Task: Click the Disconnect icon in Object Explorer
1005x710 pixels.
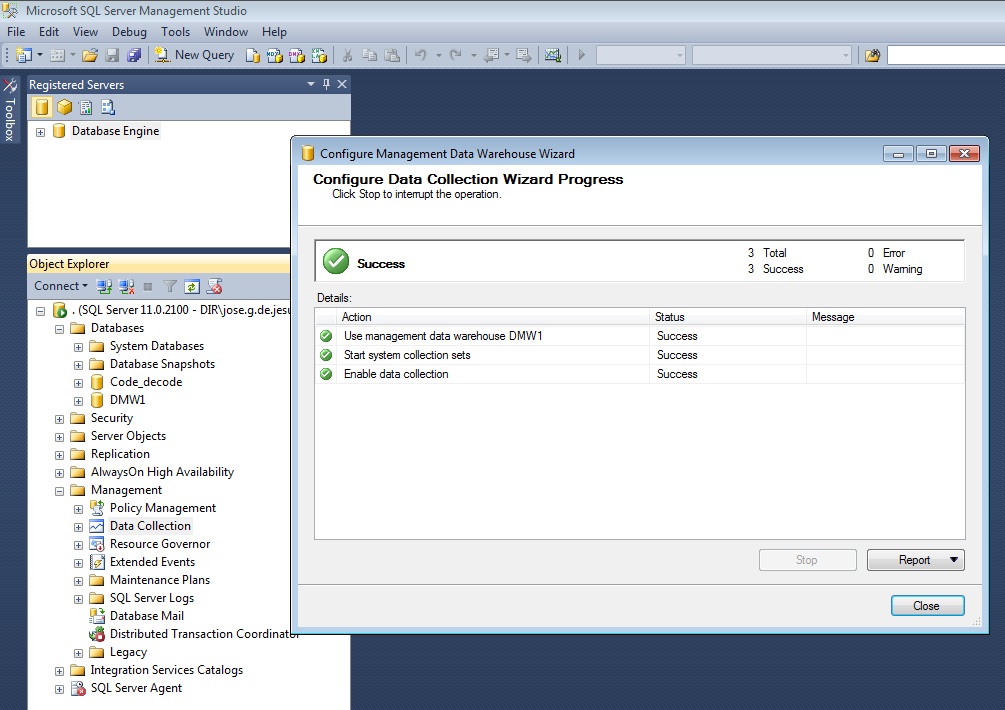Action: [x=126, y=286]
